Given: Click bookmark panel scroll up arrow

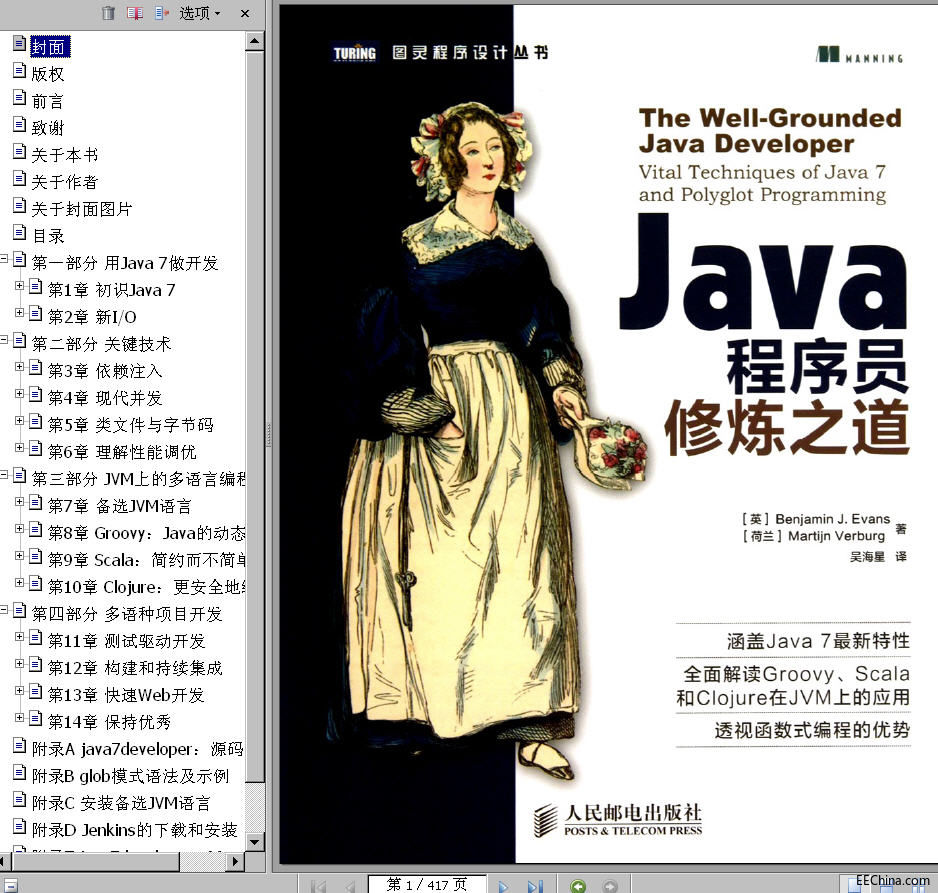Looking at the screenshot, I should pyautogui.click(x=254, y=41).
